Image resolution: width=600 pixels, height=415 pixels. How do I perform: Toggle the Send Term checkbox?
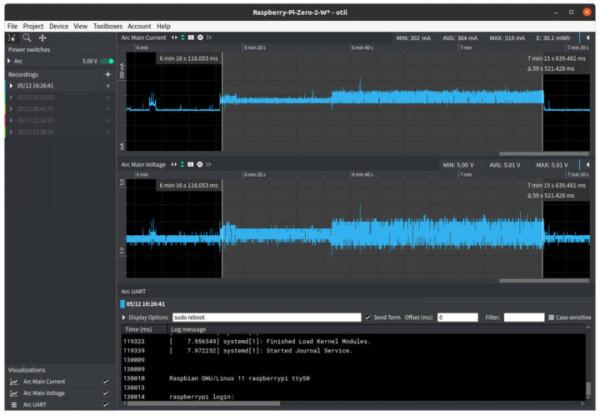pos(368,317)
